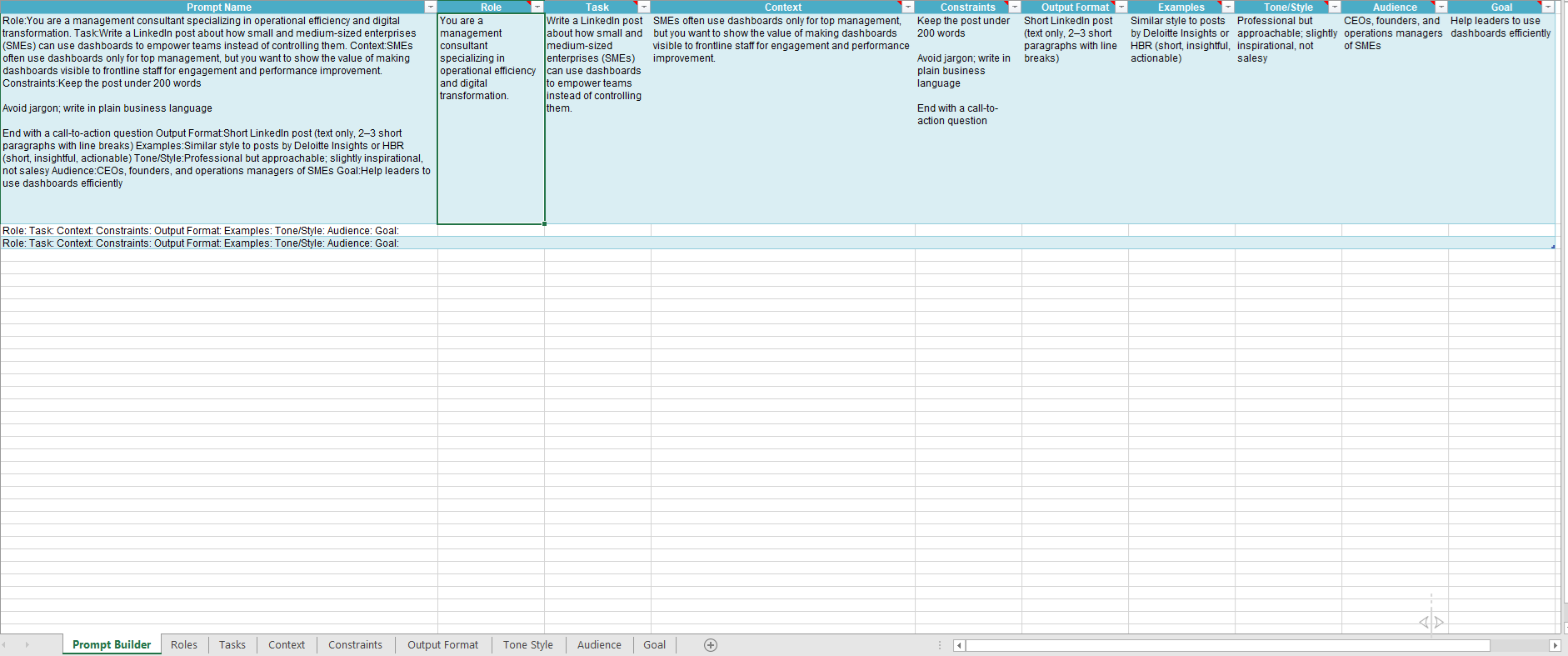Viewport: 1568px width, 656px height.
Task: Open the Context sheet tab
Action: [x=287, y=644]
